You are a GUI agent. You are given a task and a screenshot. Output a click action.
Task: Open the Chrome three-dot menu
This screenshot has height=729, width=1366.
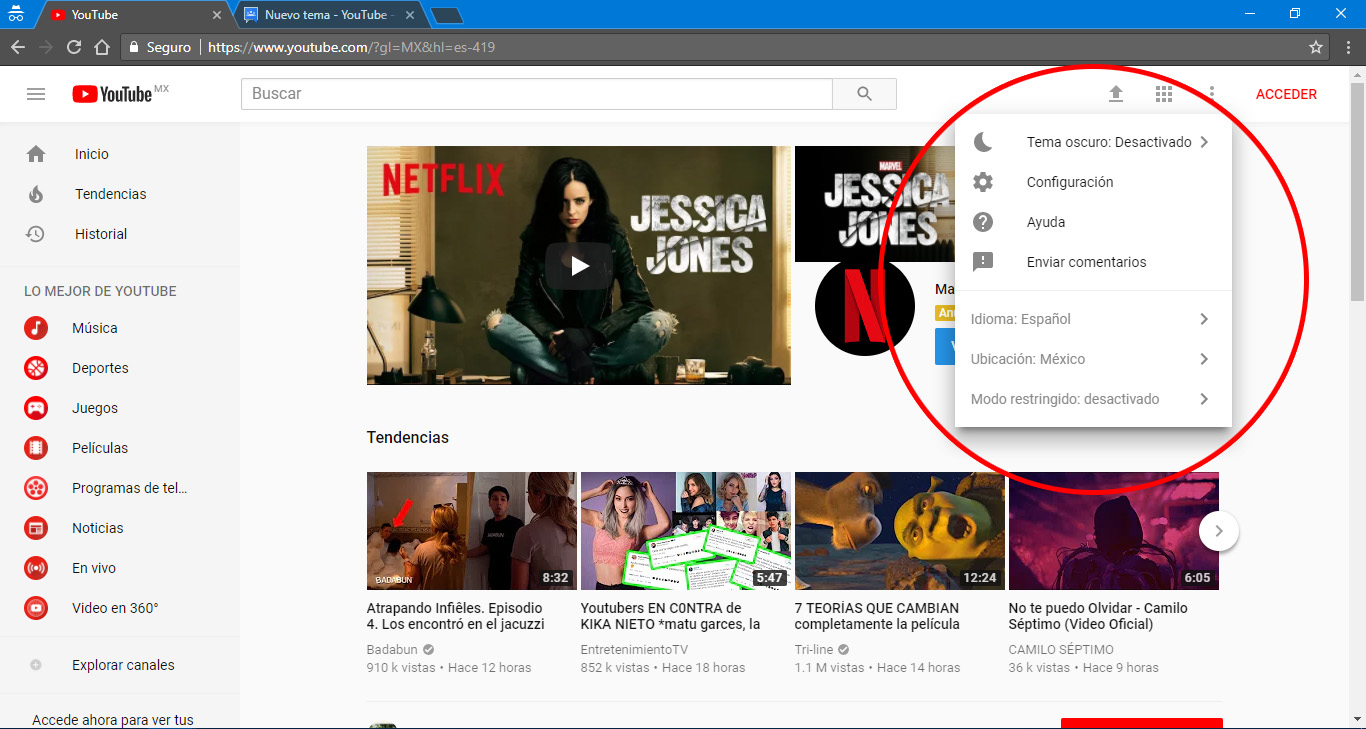1348,47
